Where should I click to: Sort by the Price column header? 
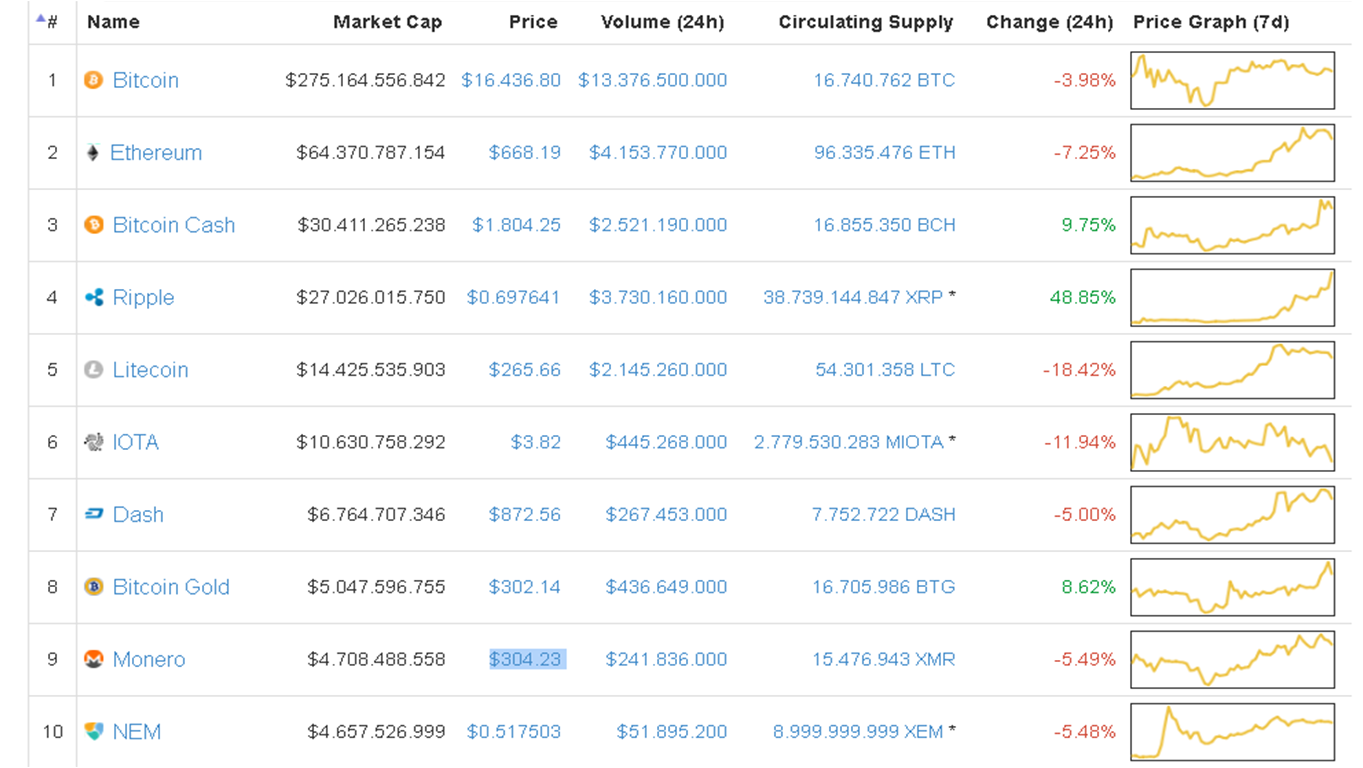point(533,22)
